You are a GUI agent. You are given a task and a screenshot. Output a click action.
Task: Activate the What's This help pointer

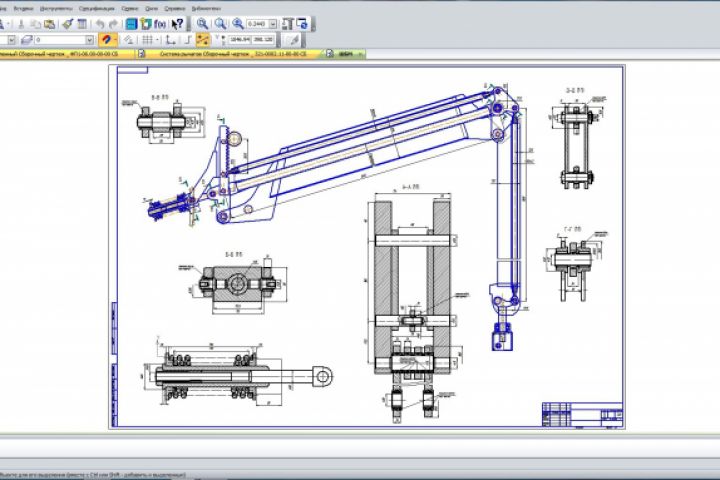(177, 24)
